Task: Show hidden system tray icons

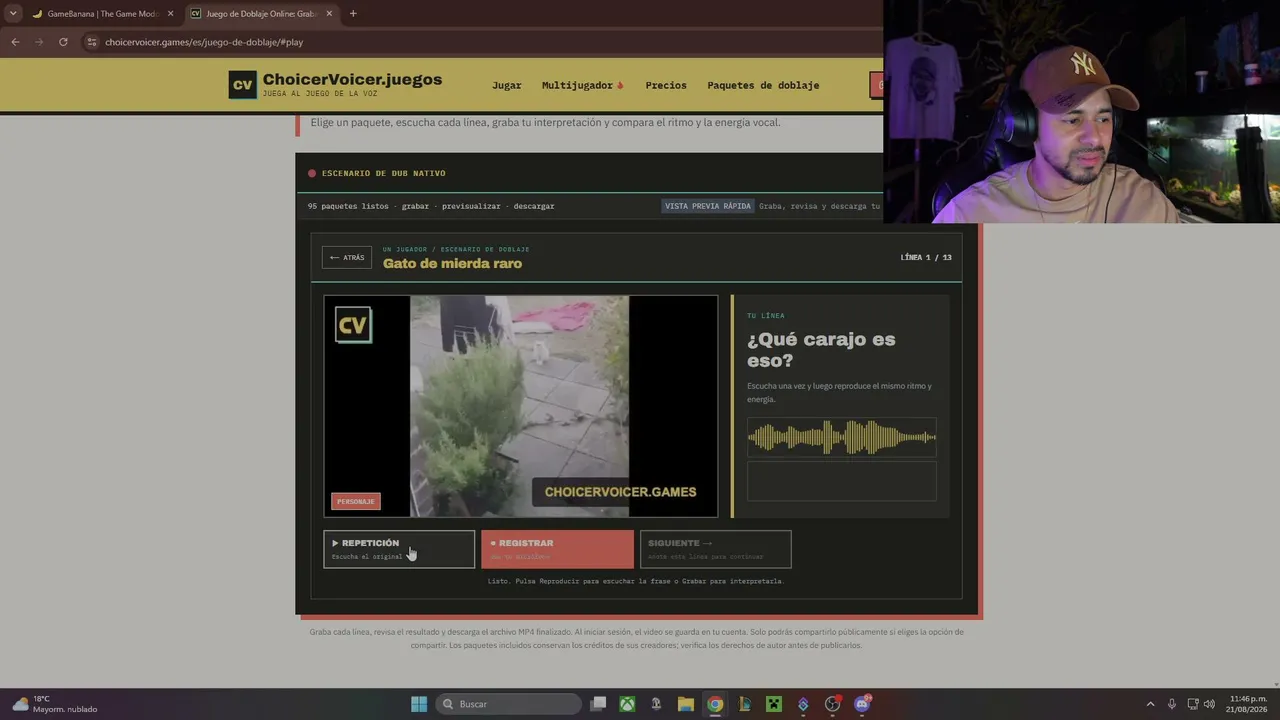Action: [1150, 704]
